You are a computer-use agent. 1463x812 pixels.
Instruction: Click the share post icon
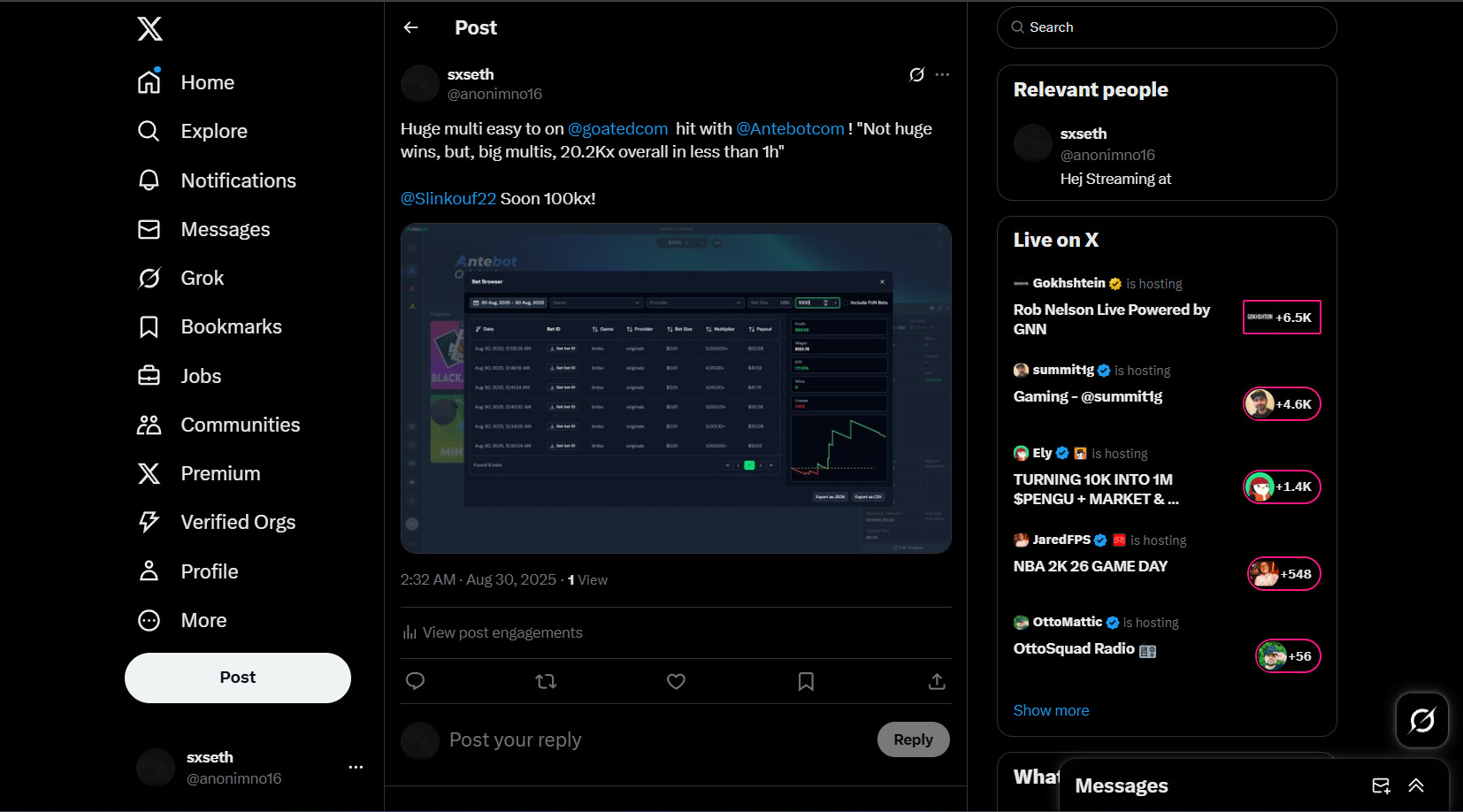(937, 681)
